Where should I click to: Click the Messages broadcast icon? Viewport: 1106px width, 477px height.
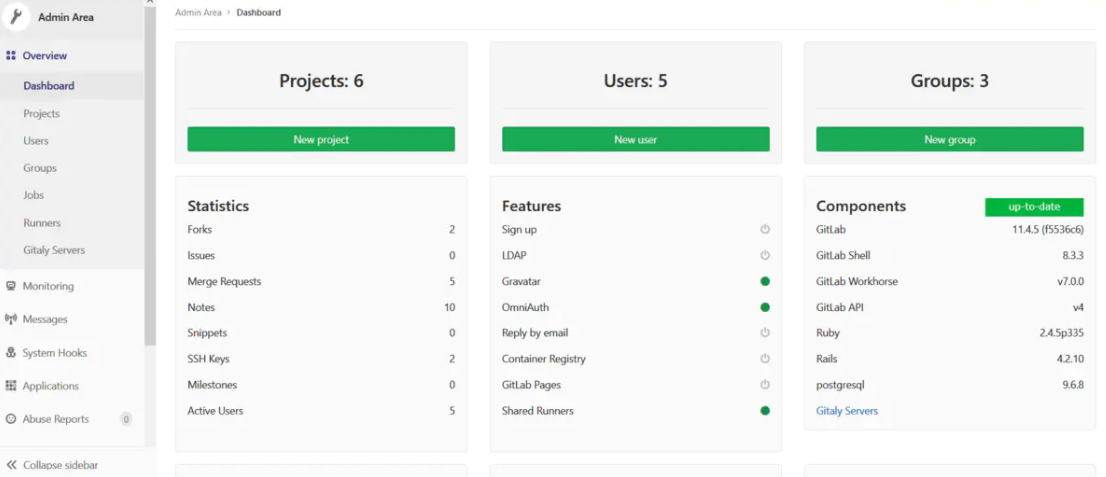point(11,320)
